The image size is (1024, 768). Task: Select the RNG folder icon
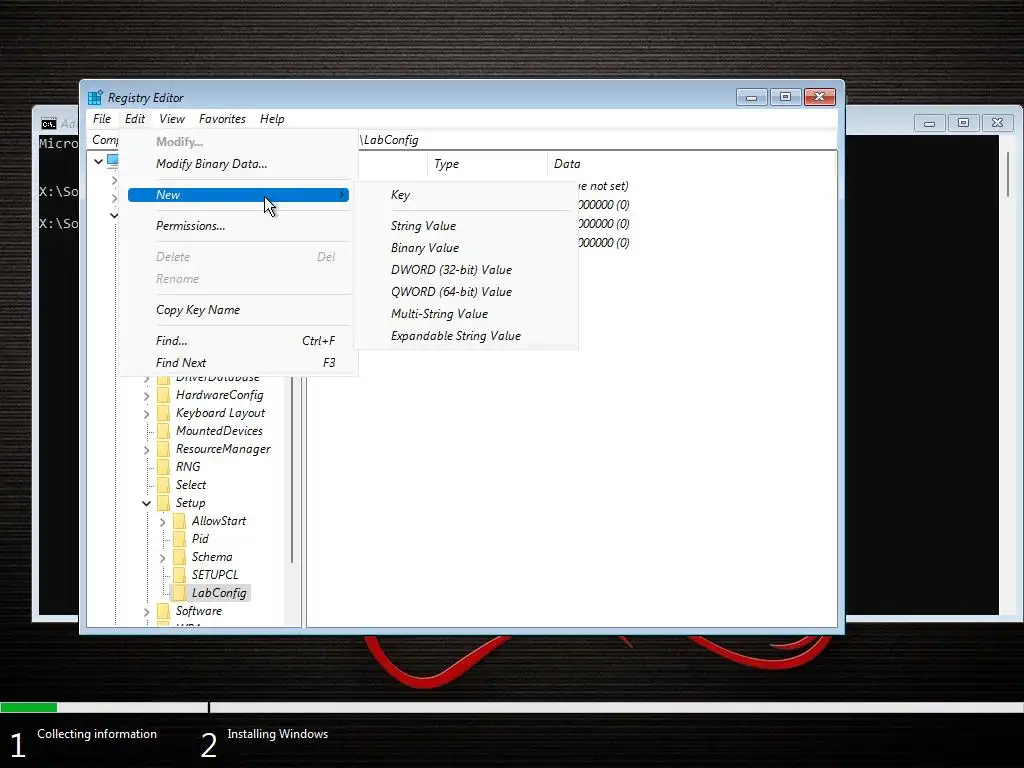[x=163, y=467]
